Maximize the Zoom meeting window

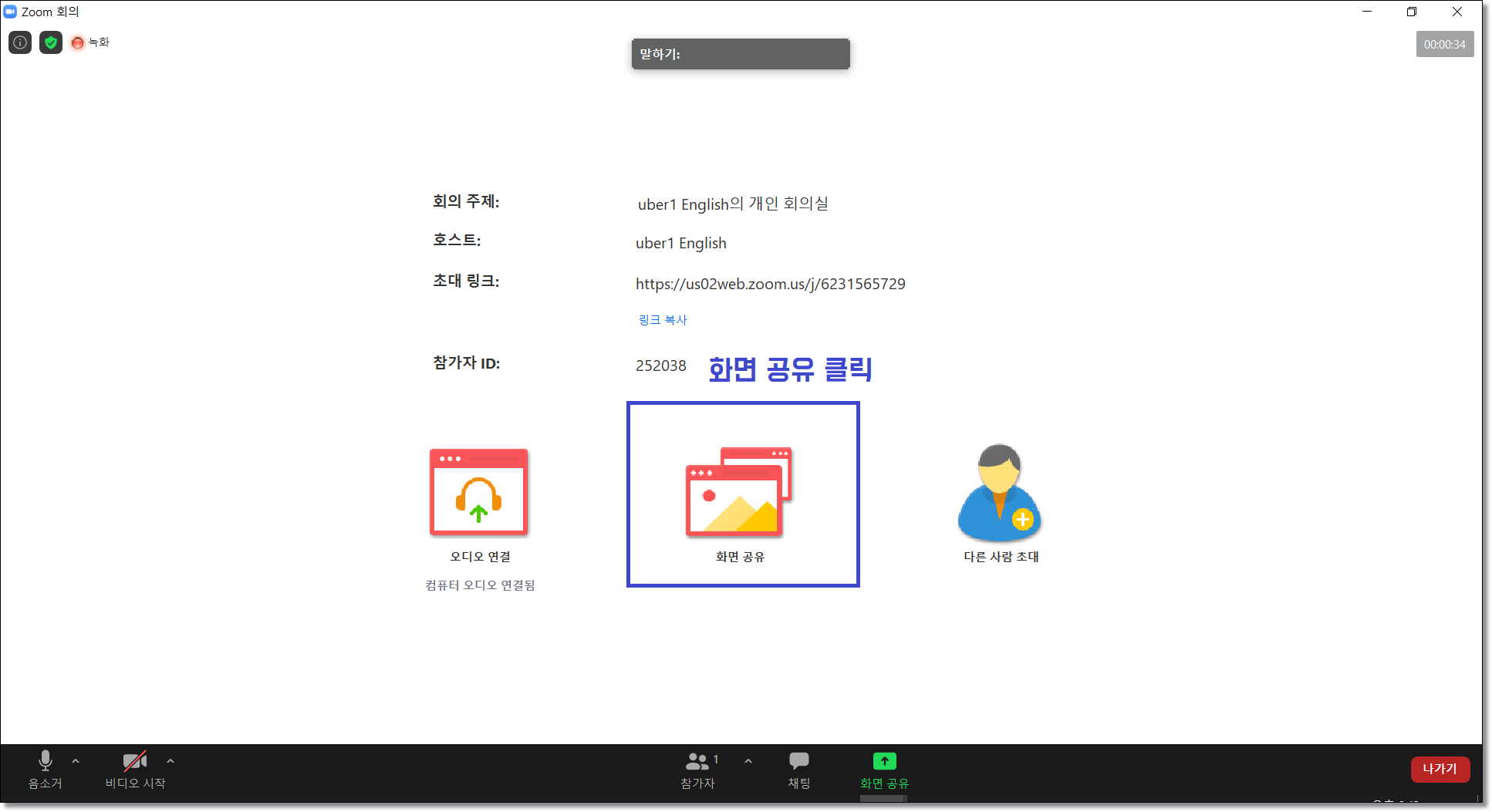coord(1412,12)
